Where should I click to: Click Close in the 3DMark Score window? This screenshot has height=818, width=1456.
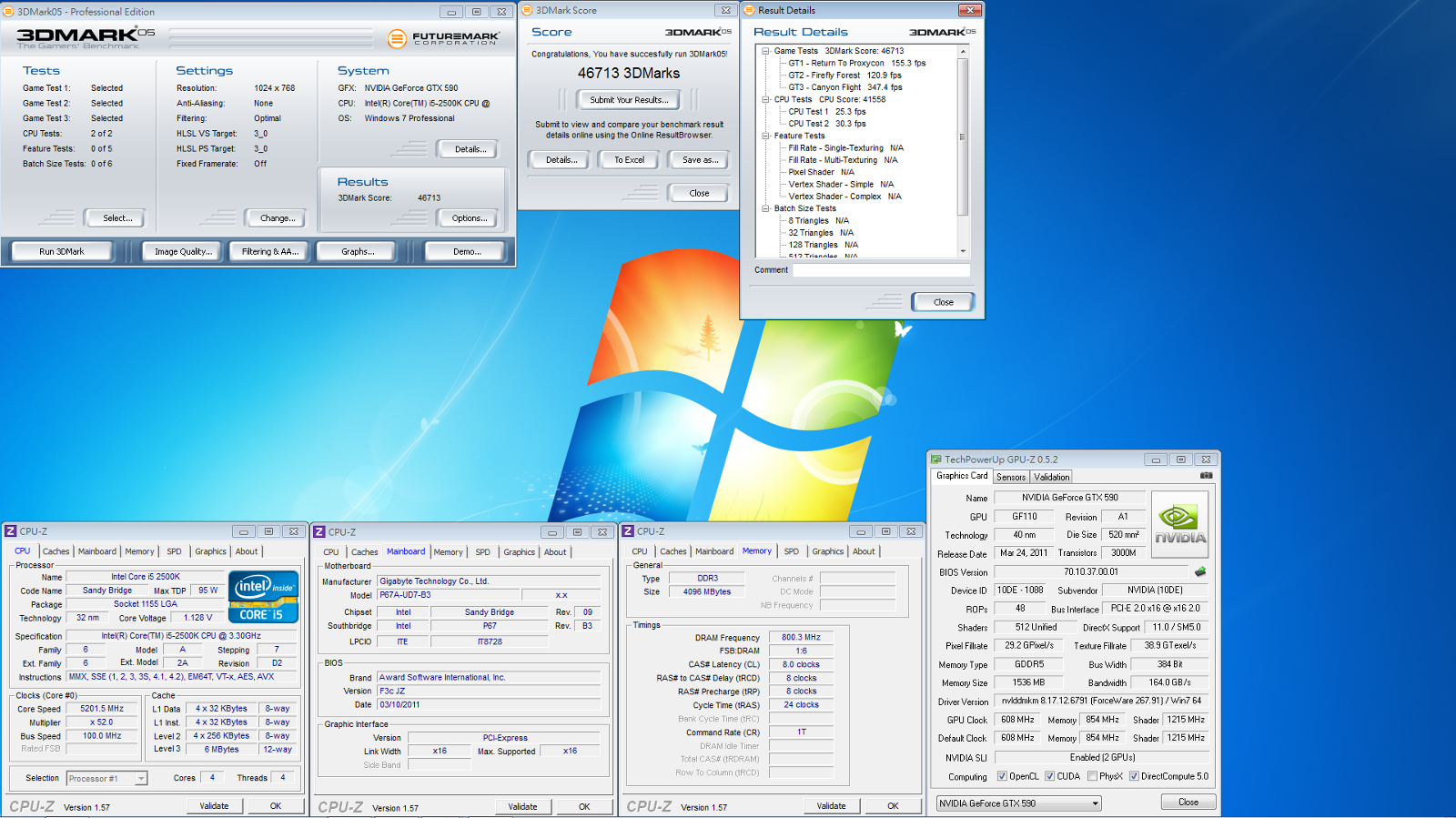[699, 193]
